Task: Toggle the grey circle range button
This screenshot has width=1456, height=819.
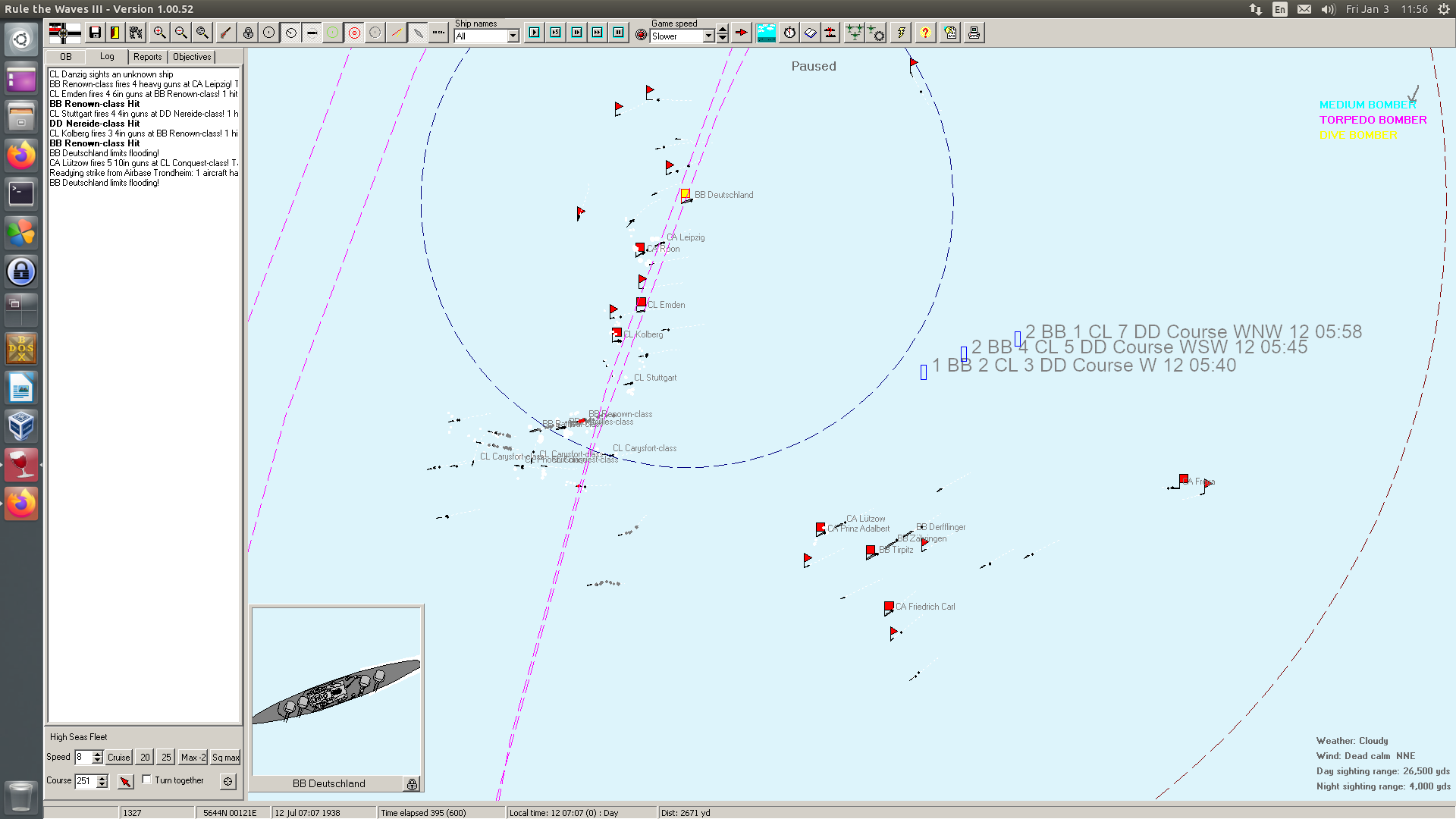Action: (x=375, y=33)
